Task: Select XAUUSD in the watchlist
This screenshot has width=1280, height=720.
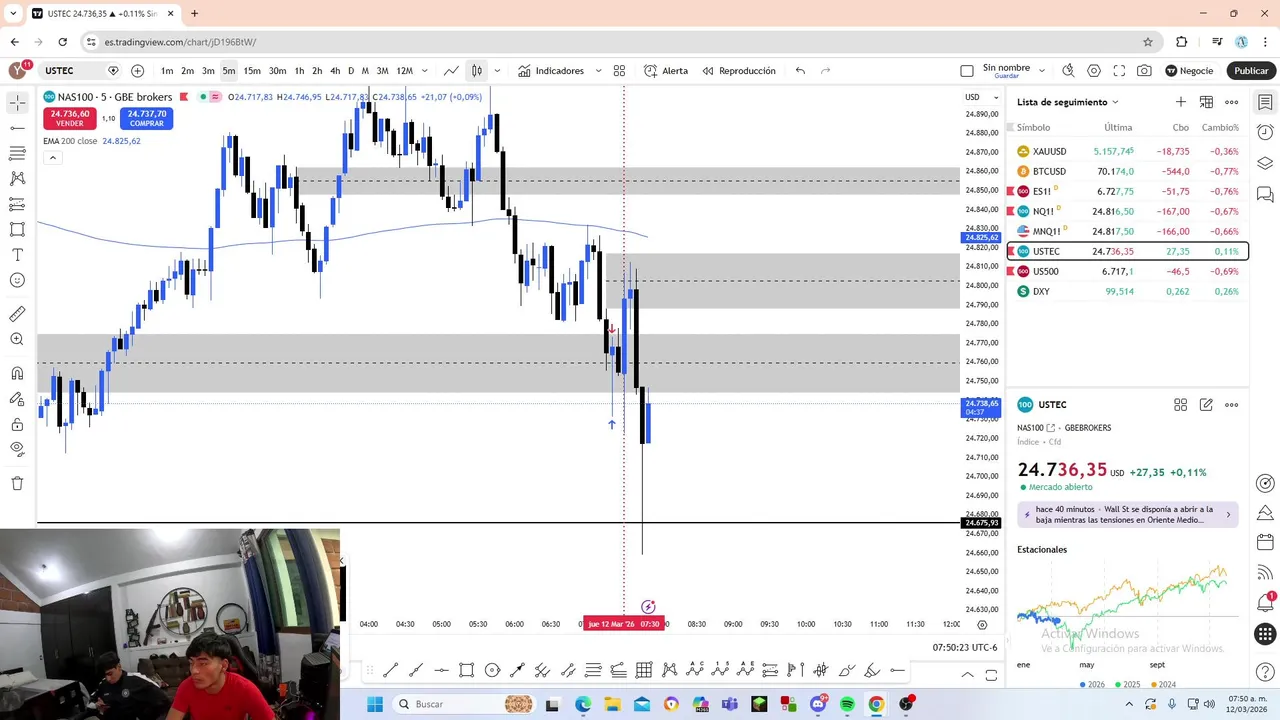Action: pyautogui.click(x=1127, y=151)
